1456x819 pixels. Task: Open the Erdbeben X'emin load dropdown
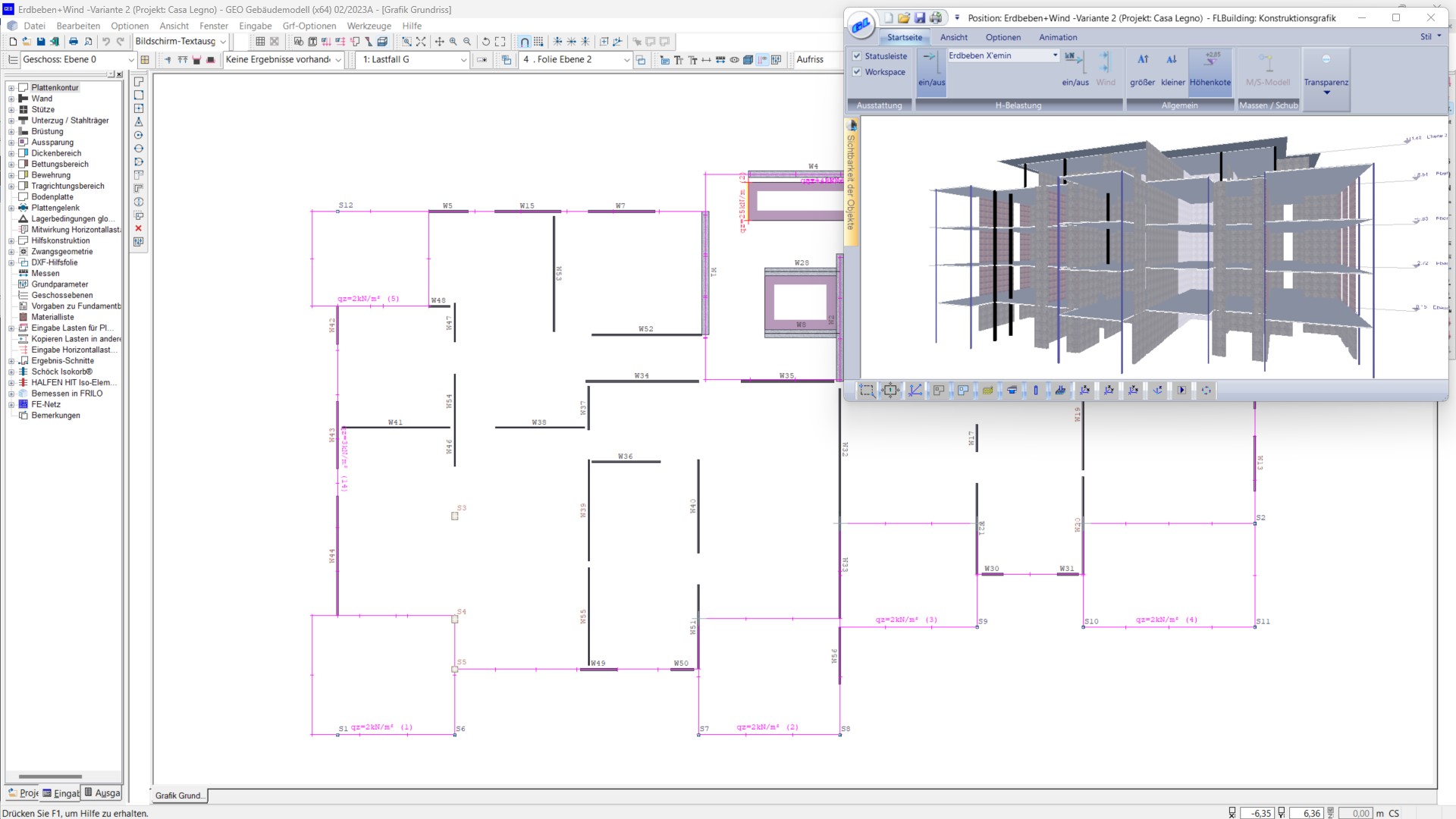(1055, 55)
